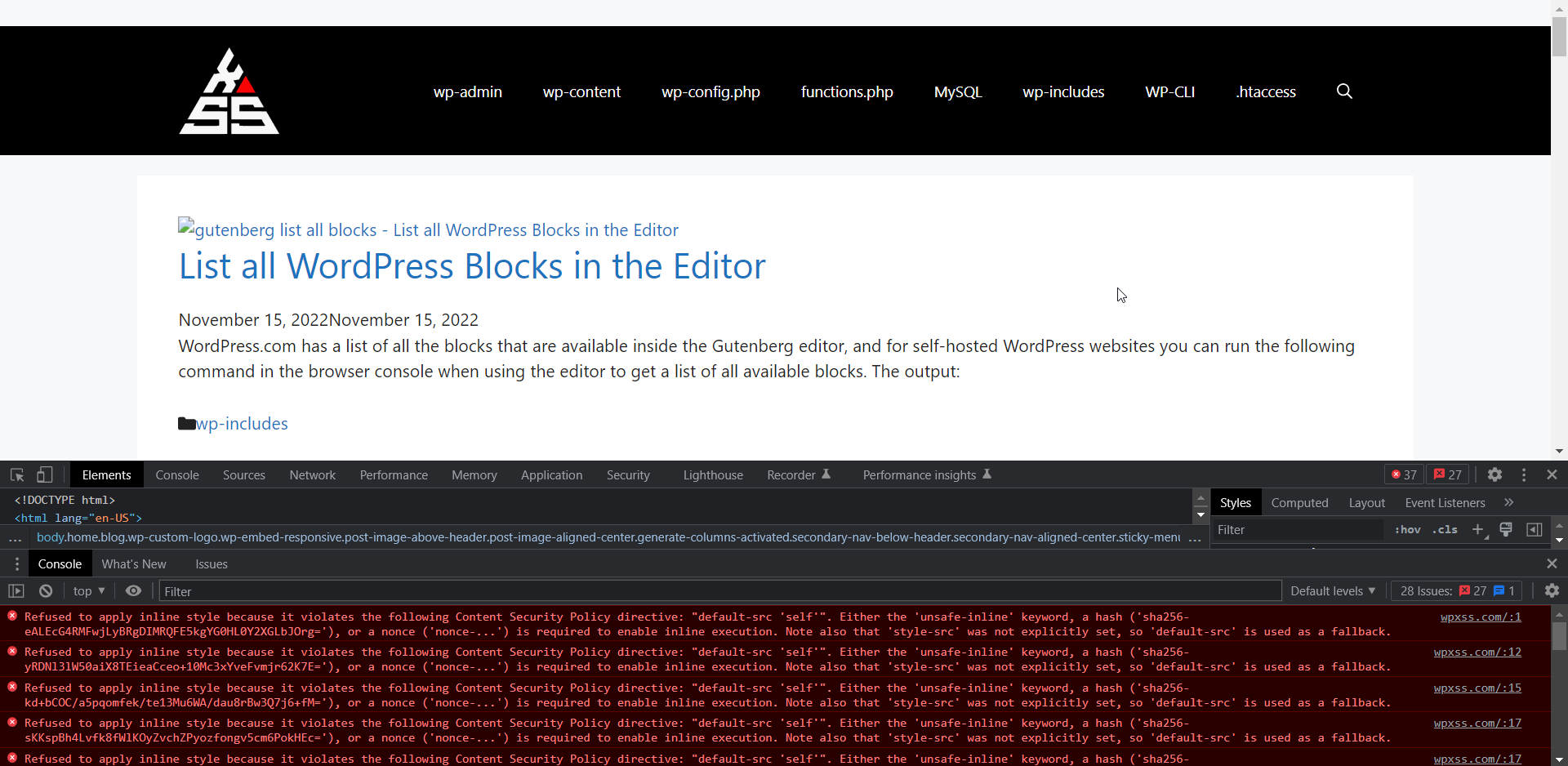
Task: Open the website search magnifier icon
Action: click(1344, 91)
